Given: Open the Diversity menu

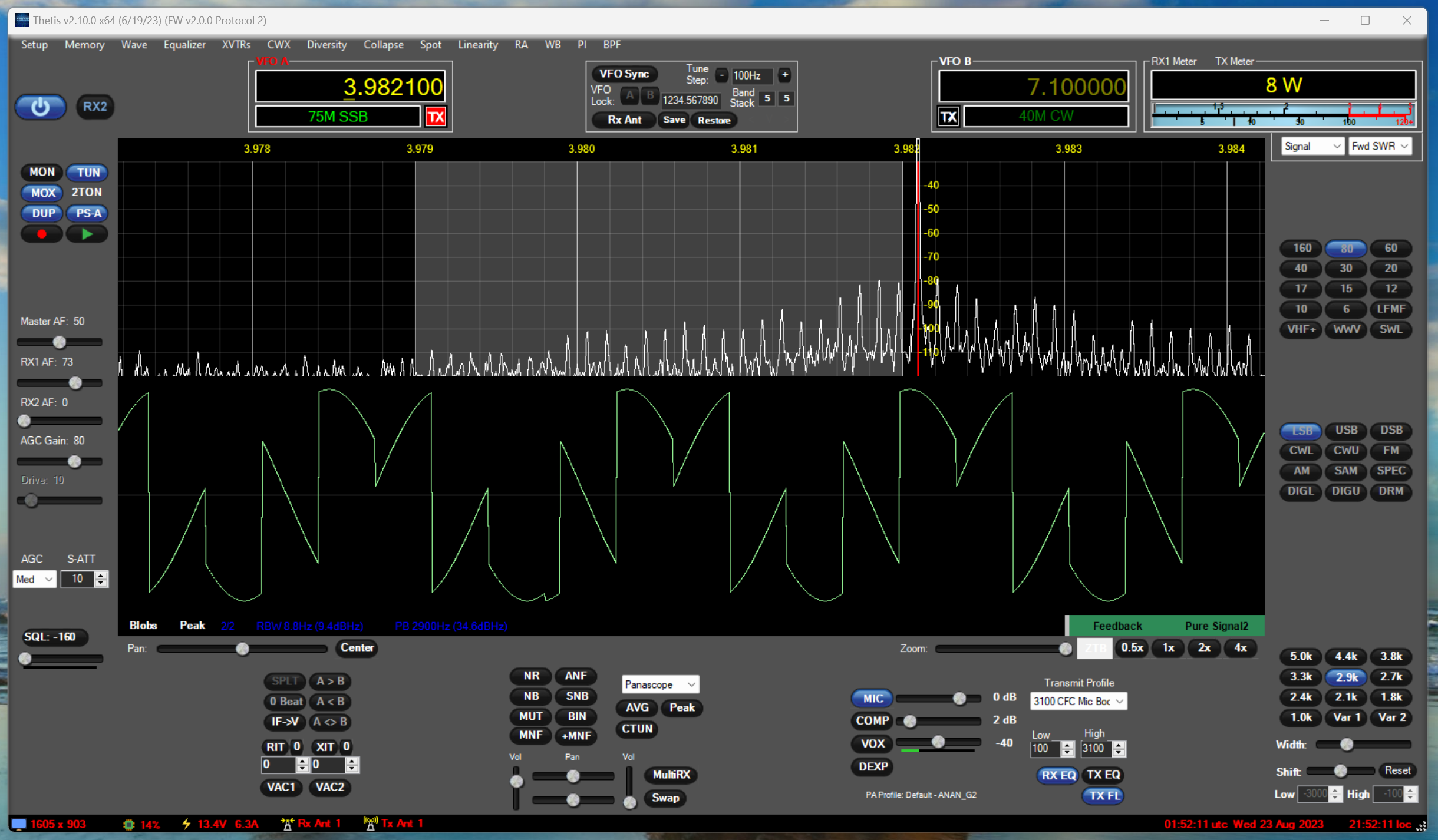Looking at the screenshot, I should tap(326, 45).
